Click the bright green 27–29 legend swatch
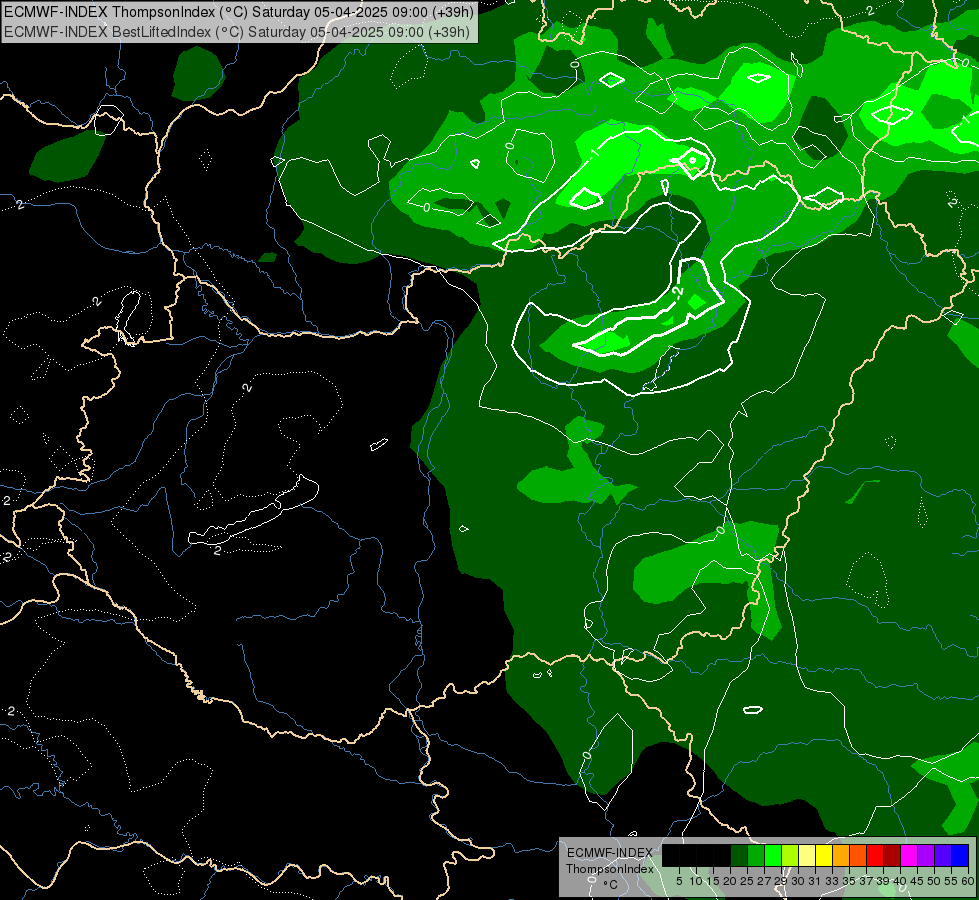Screen dimensions: 979x900 pyautogui.click(x=773, y=855)
